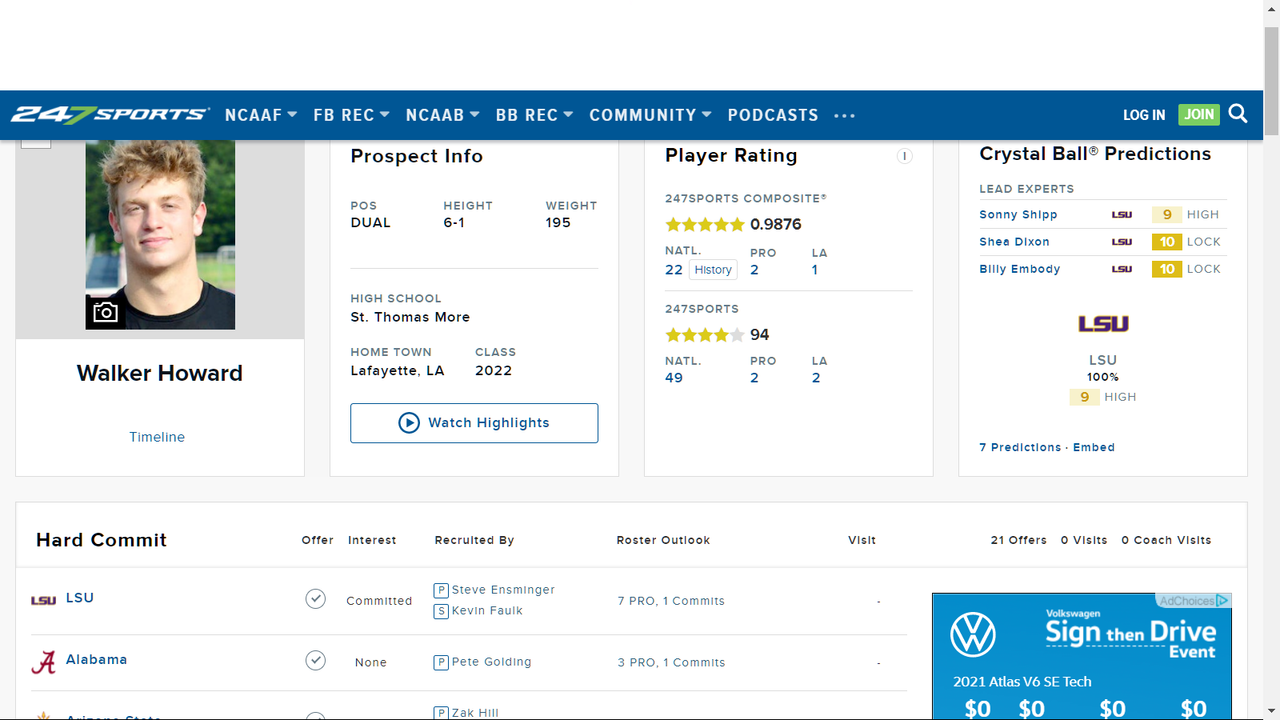The height and width of the screenshot is (720, 1280).
Task: Select the composite rating 0.9876
Action: coord(776,225)
